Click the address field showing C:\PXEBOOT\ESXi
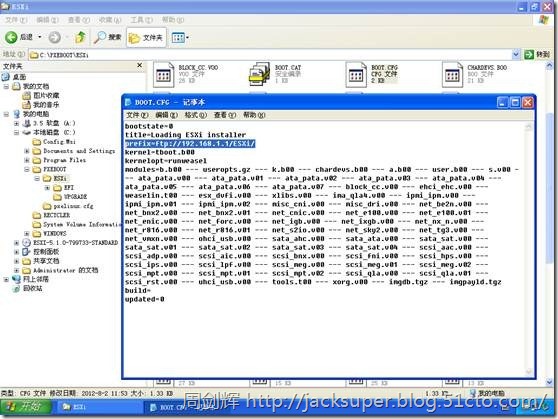Screen dimensions: 558x419 pyautogui.click(x=270, y=54)
